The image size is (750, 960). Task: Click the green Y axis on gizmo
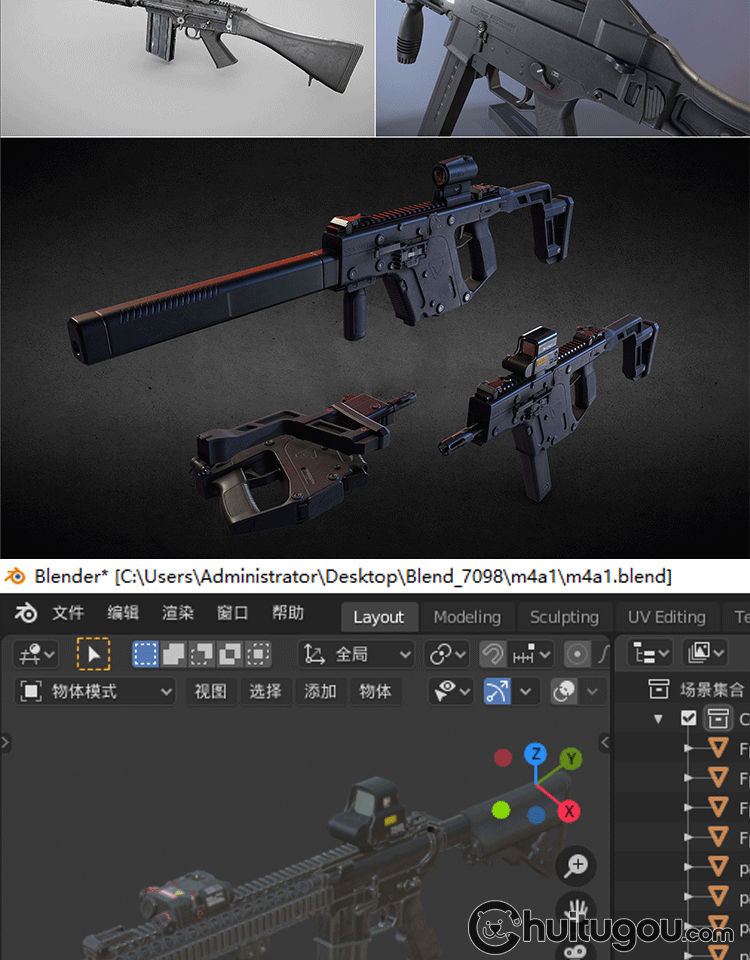(x=571, y=759)
